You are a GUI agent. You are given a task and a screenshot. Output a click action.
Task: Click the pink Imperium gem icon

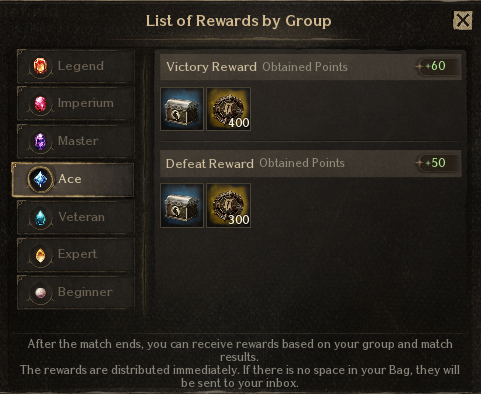coord(40,103)
